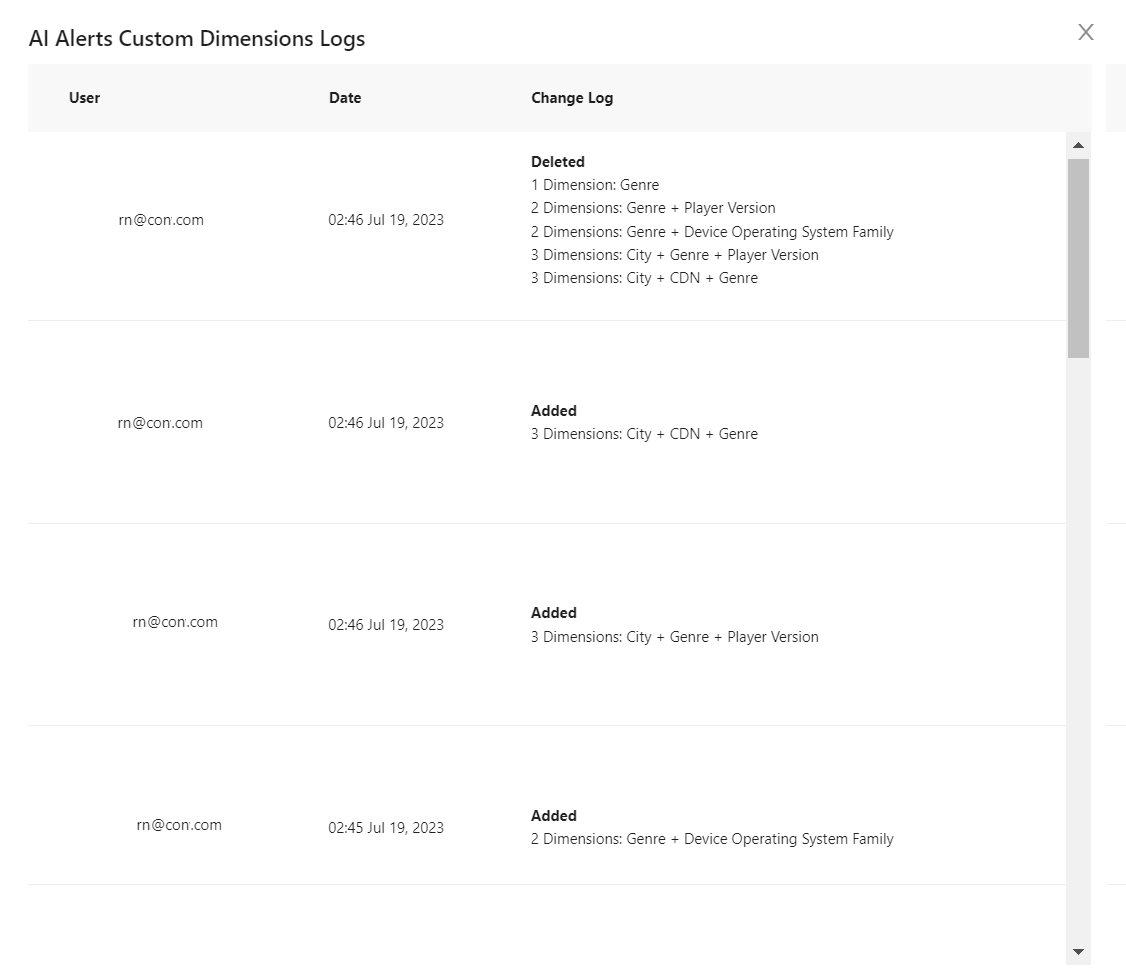Click the scrollbar track below the thumb
The width and height of the screenshot is (1126, 969).
click(x=1078, y=646)
